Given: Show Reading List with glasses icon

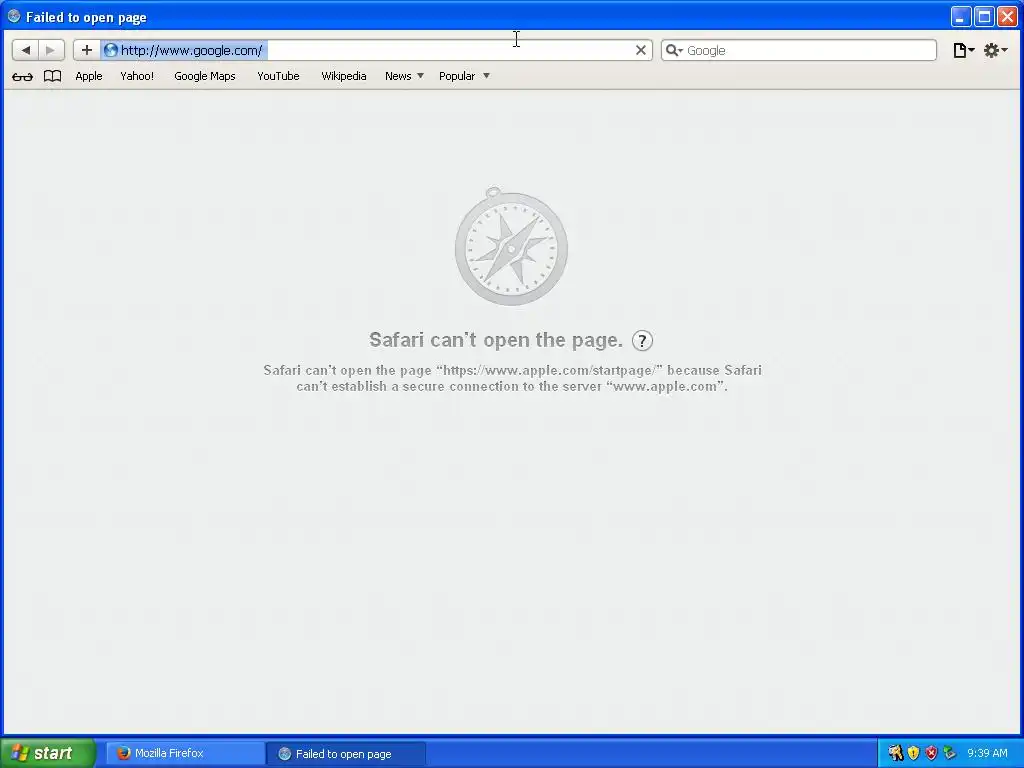Looking at the screenshot, I should click(x=22, y=76).
